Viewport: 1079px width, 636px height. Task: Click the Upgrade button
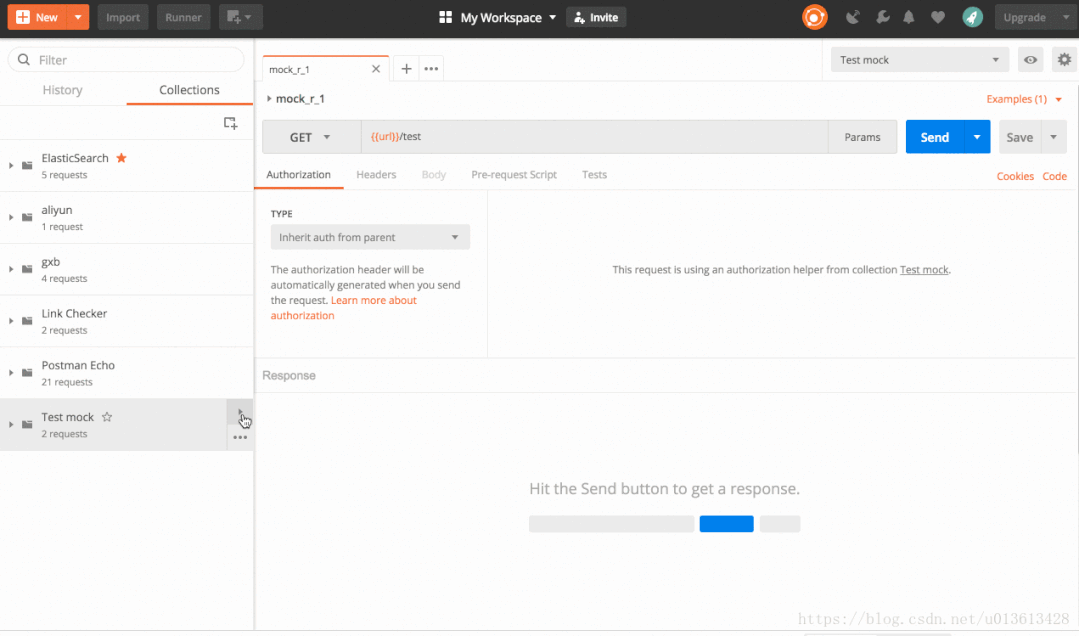click(1024, 17)
